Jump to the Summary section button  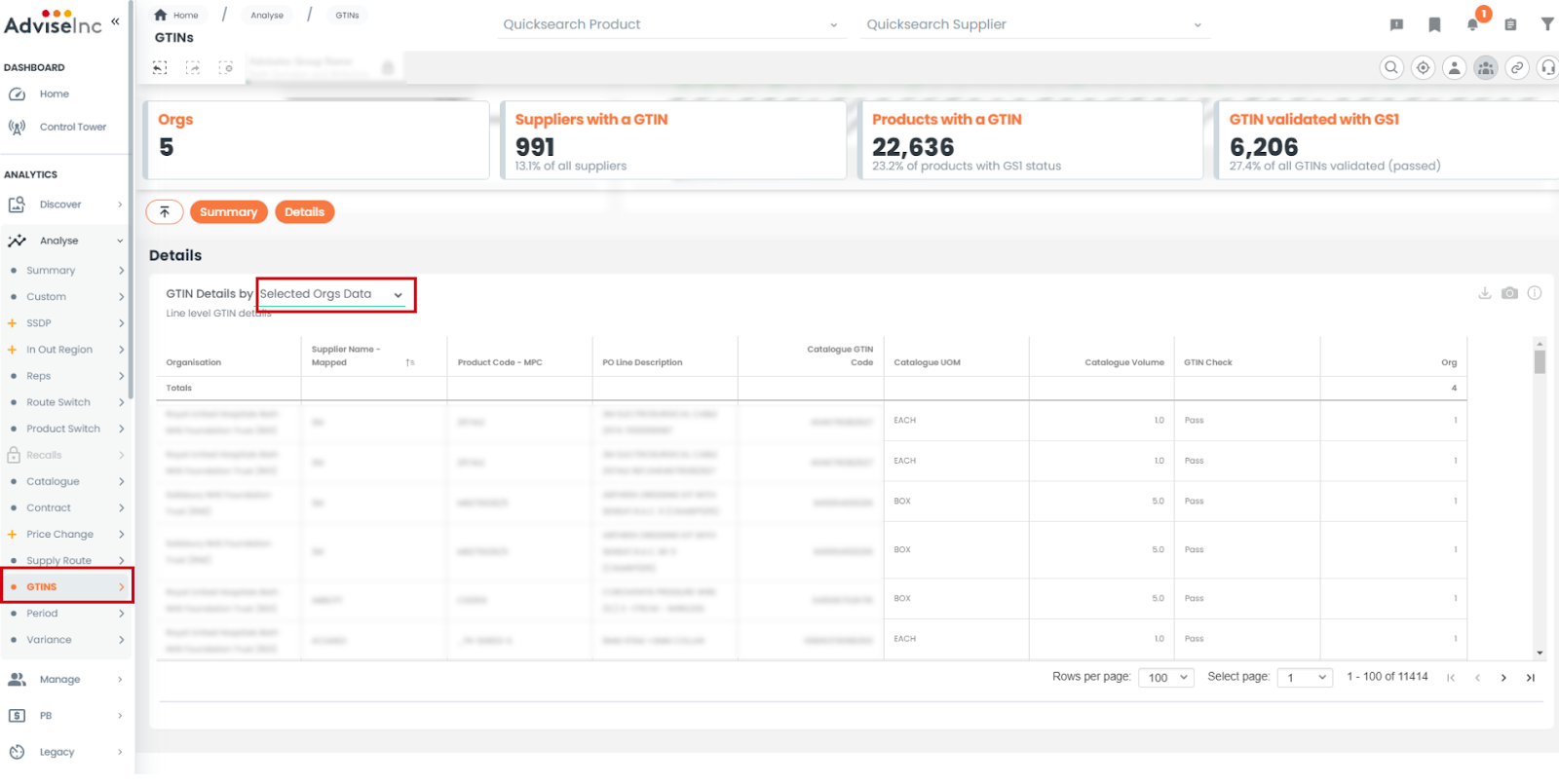click(229, 211)
